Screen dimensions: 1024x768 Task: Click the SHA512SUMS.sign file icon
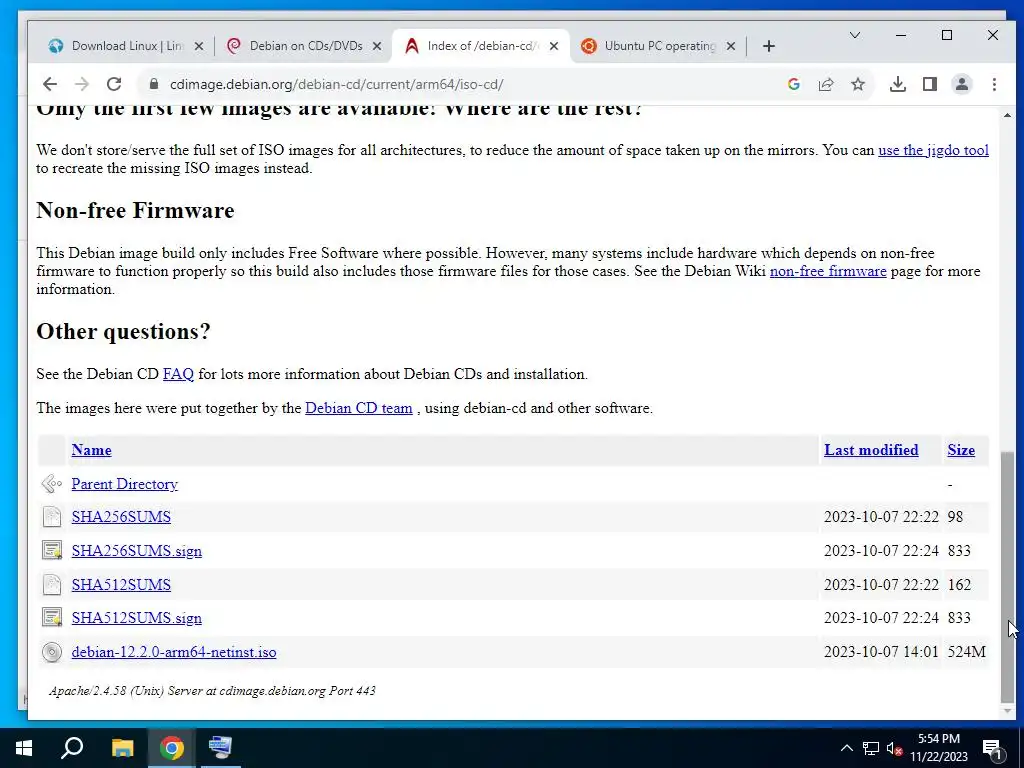pyautogui.click(x=52, y=618)
